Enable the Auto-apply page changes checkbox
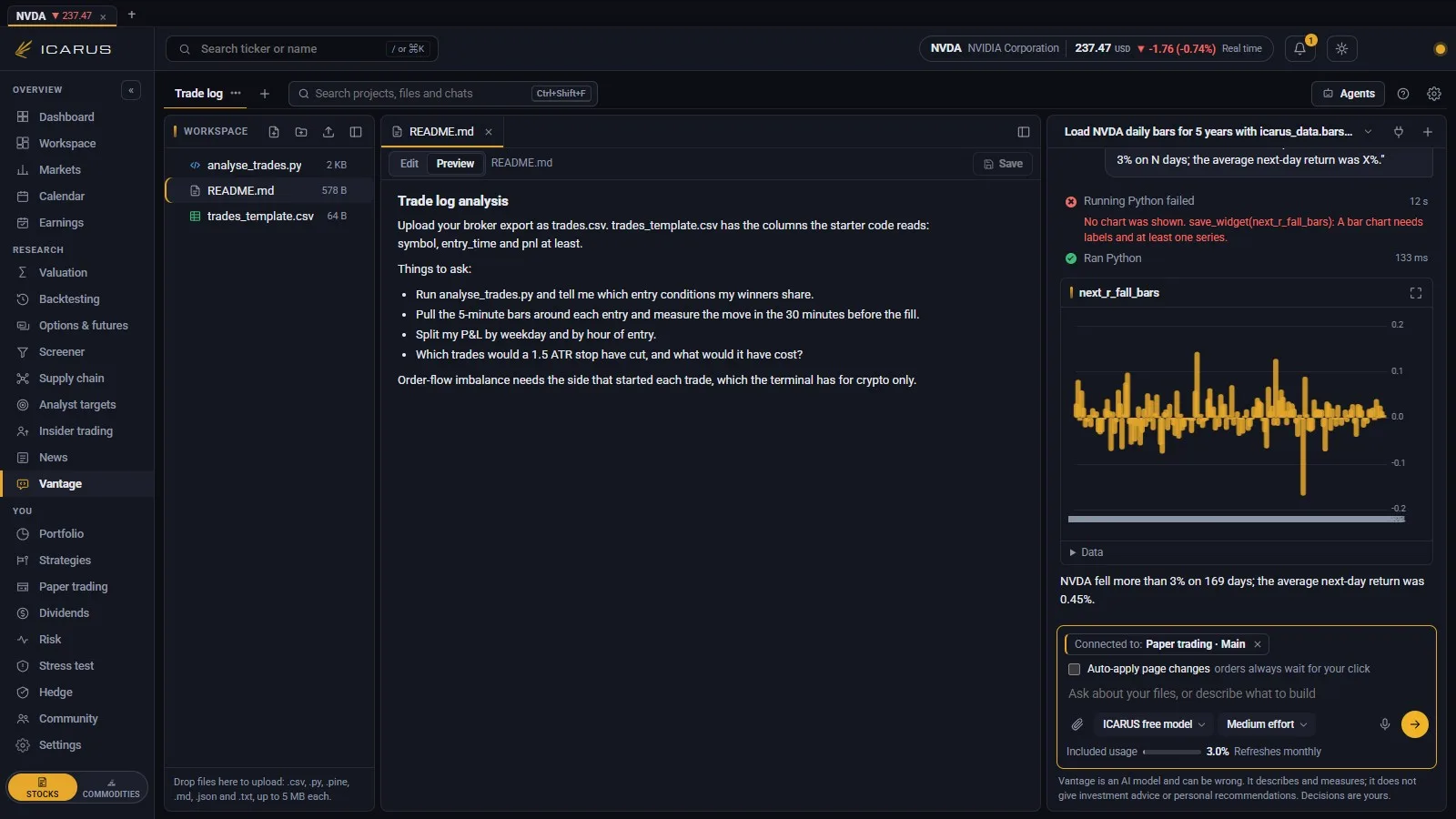 [x=1074, y=669]
